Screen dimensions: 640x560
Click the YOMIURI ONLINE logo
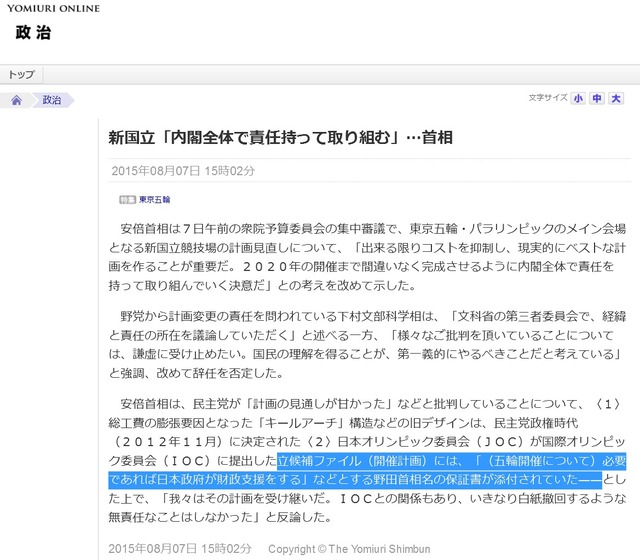click(53, 8)
